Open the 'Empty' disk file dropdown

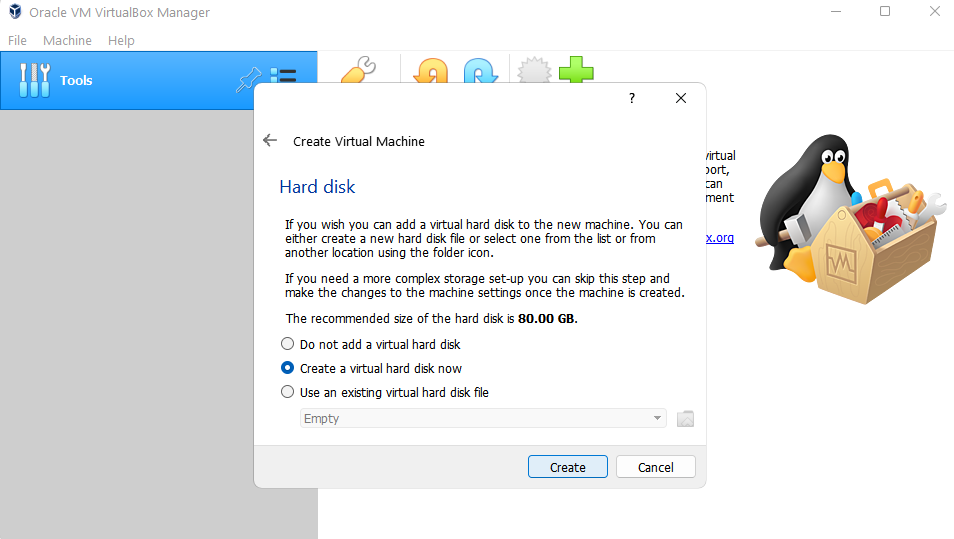pyautogui.click(x=483, y=419)
